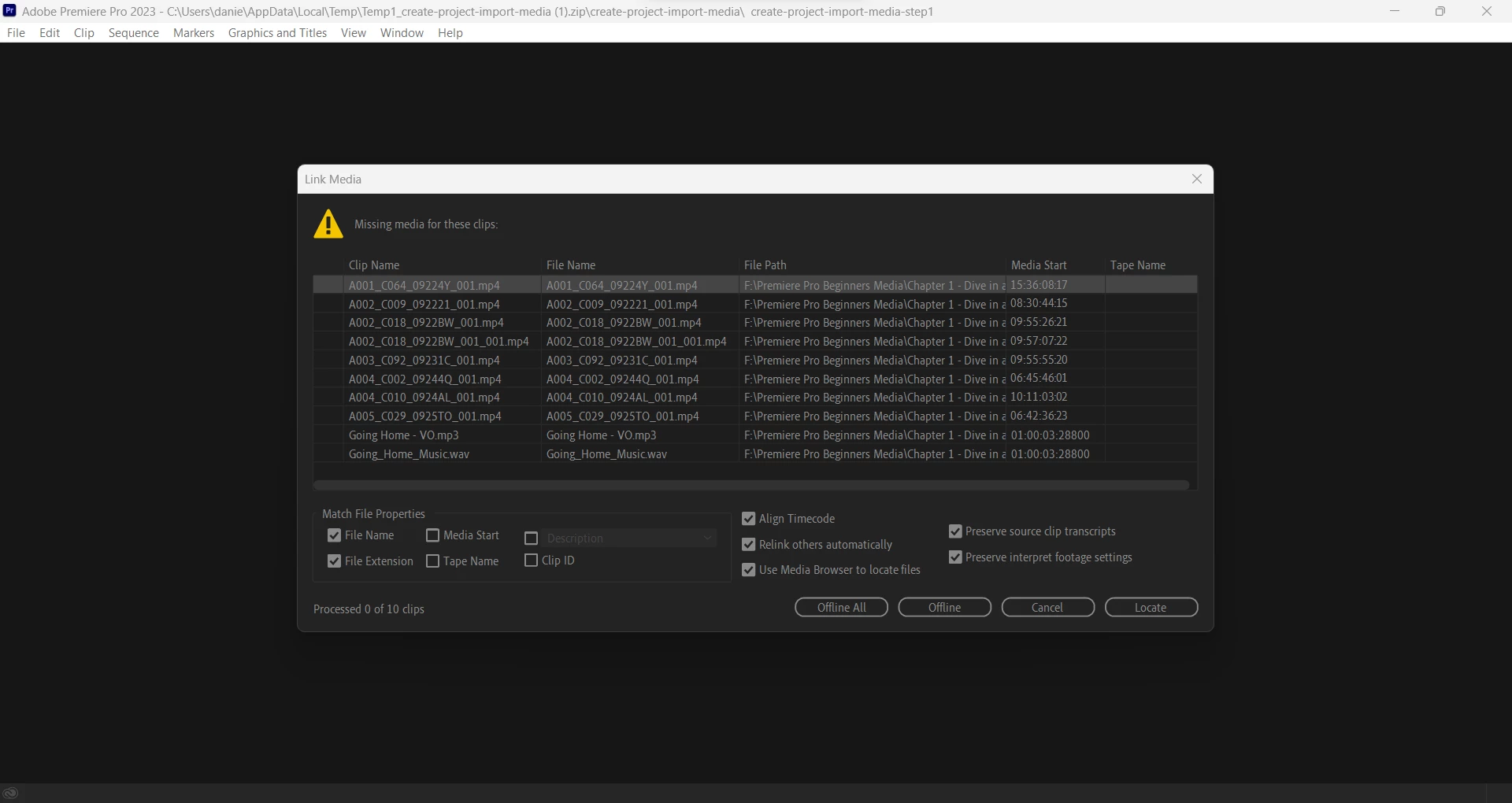Open the Window menu

402,32
